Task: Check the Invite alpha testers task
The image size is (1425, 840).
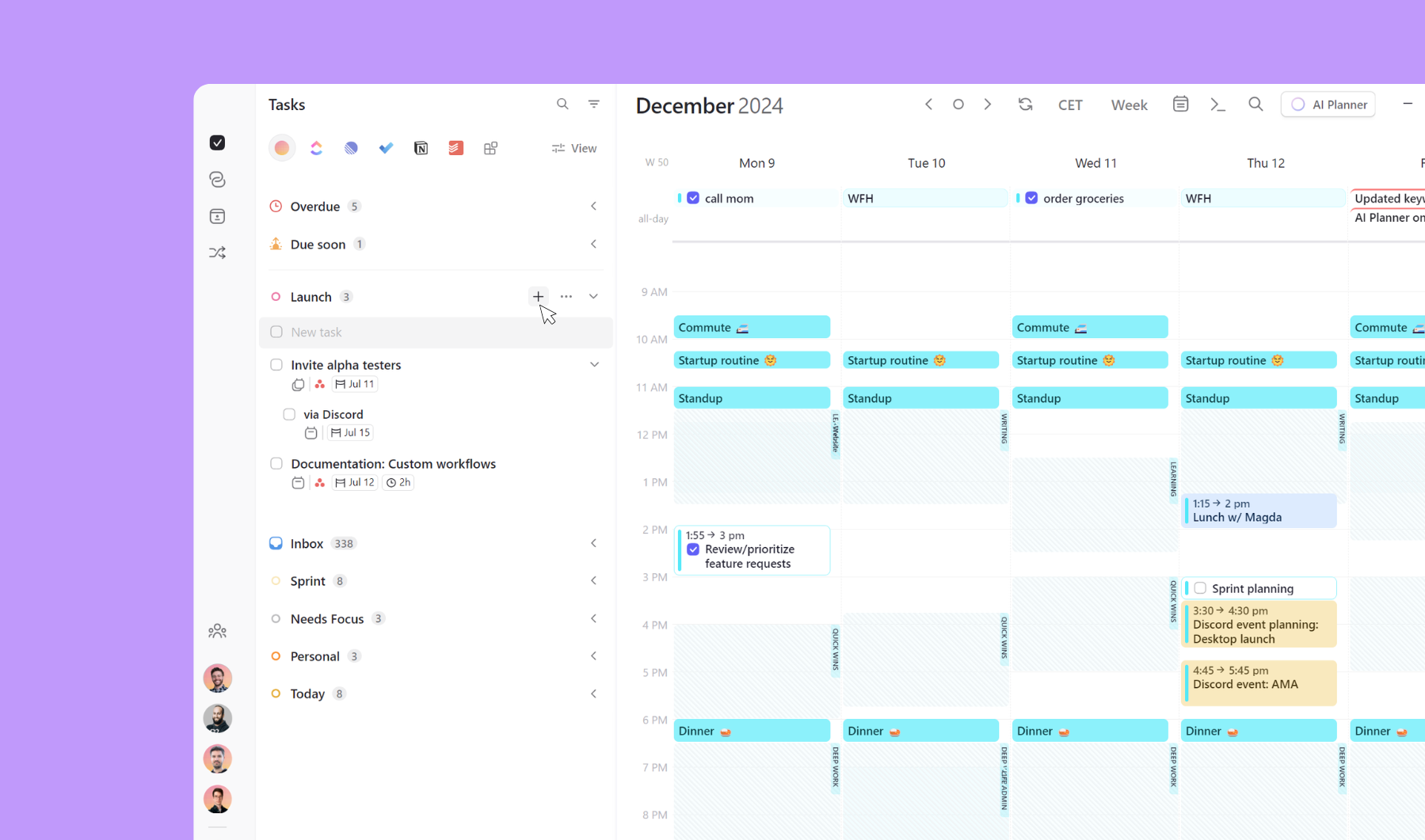Action: (x=276, y=365)
